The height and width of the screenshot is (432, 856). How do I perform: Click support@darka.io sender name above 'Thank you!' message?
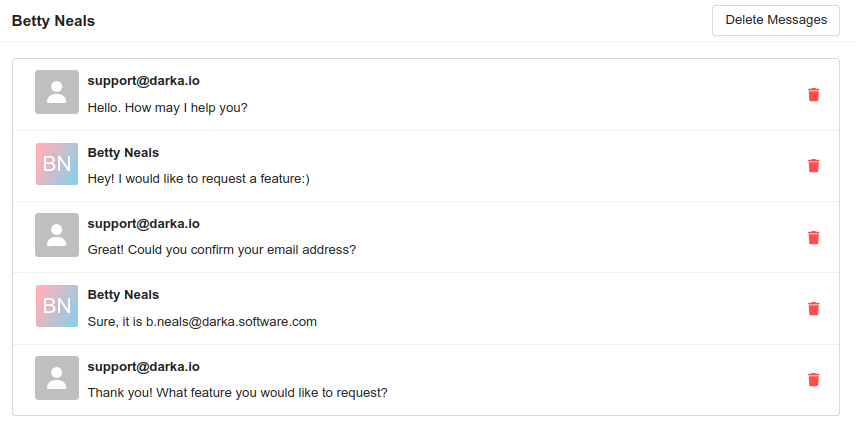click(x=143, y=366)
